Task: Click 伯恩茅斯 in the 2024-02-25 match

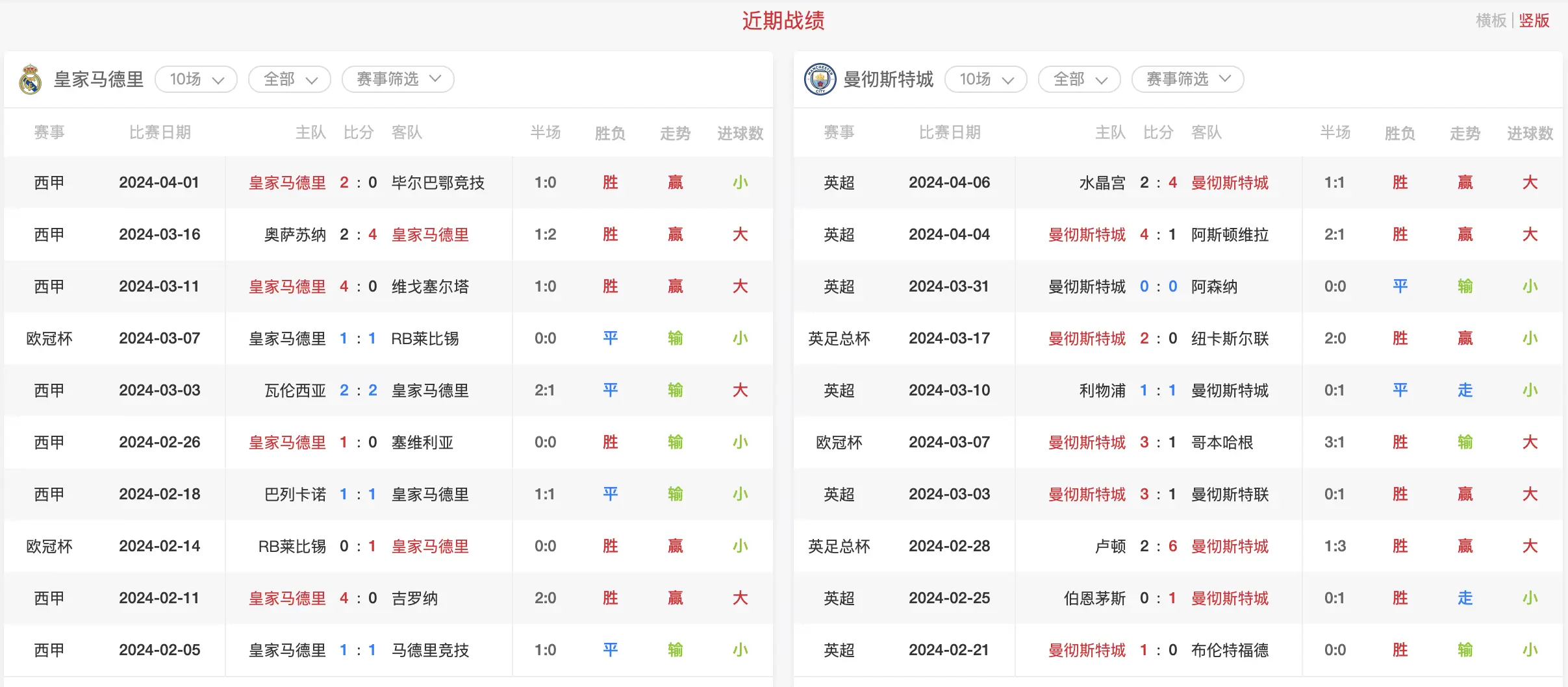Action: tap(1094, 598)
